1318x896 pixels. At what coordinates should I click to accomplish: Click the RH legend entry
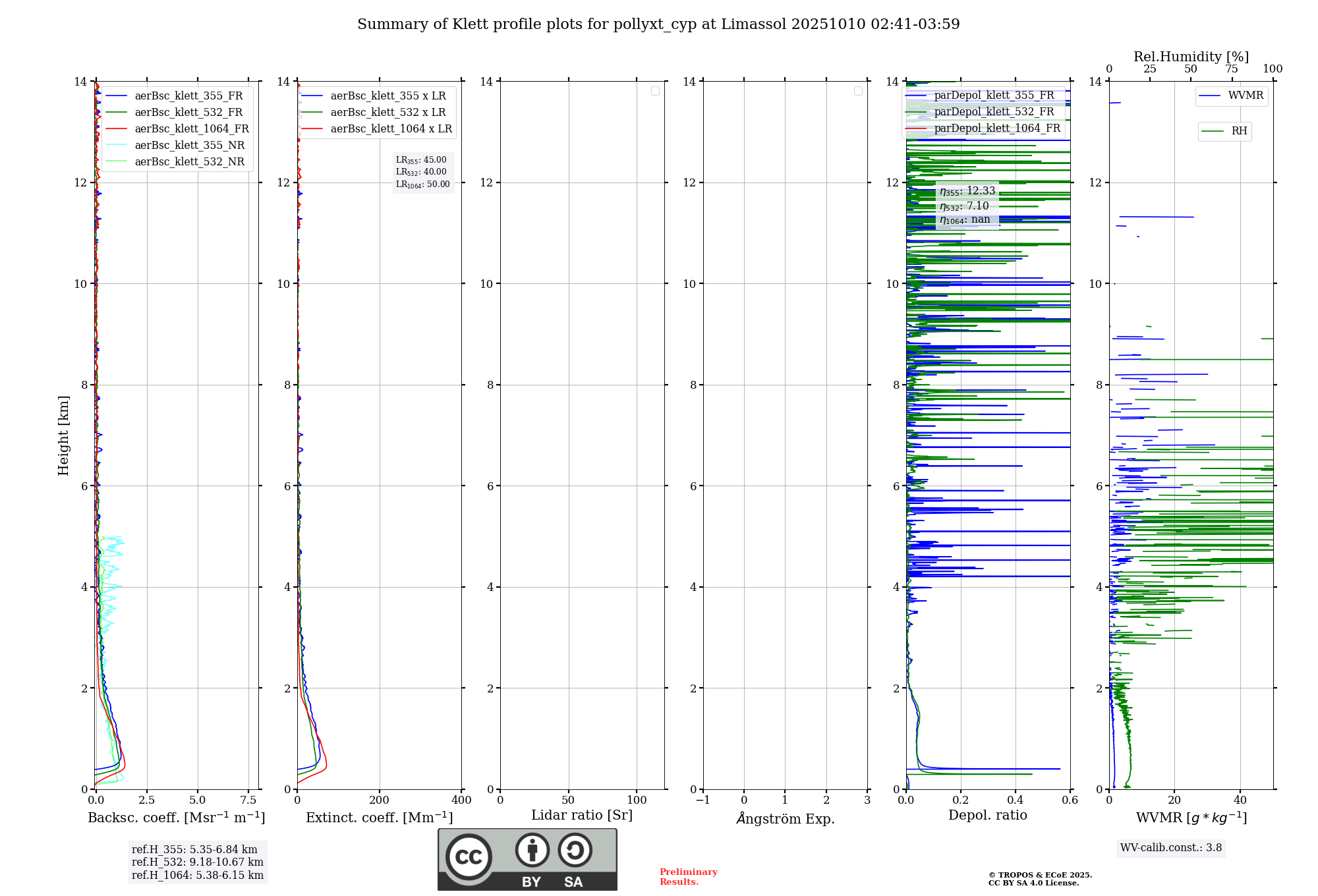(1238, 131)
